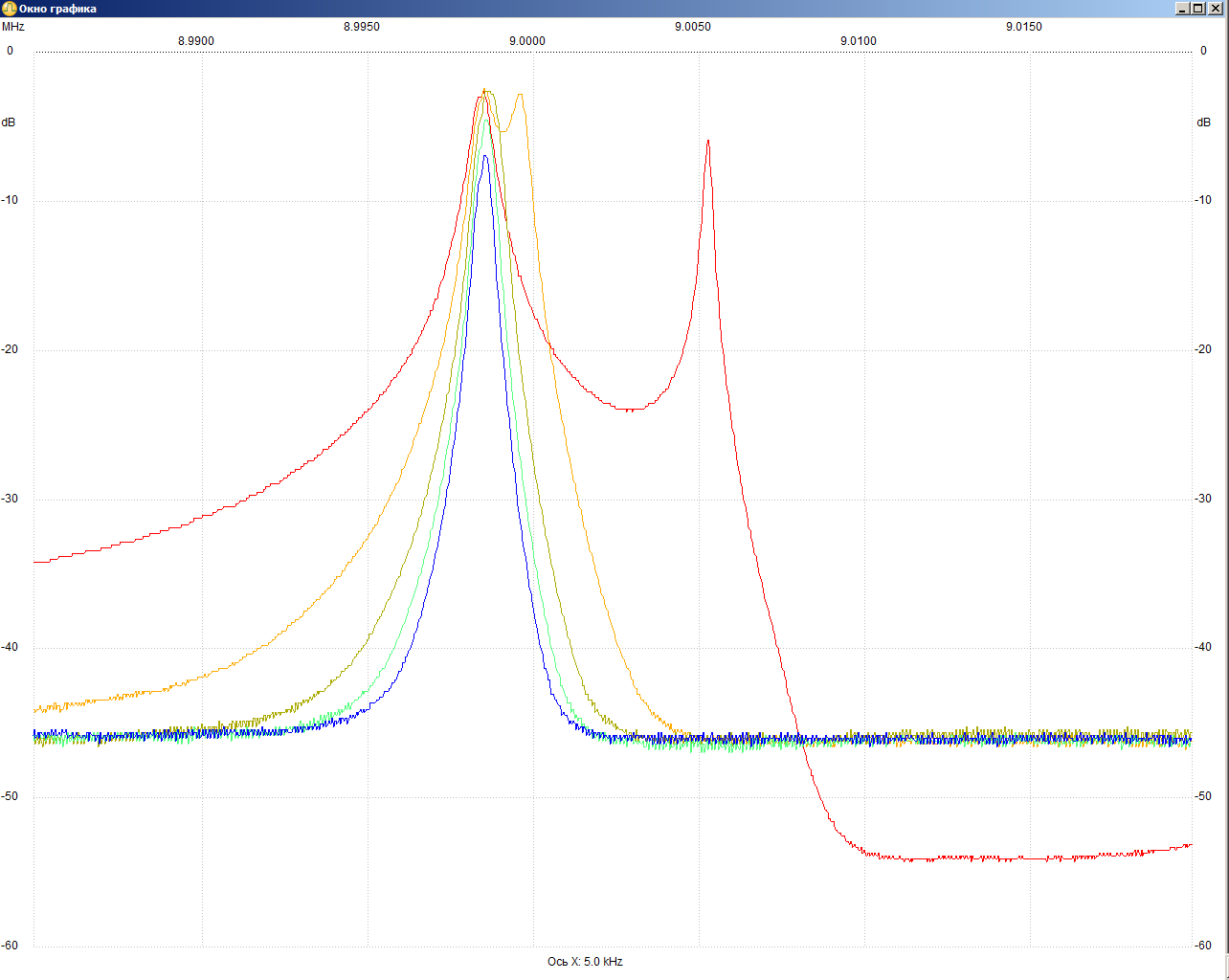
Task: Maximize the graph window
Action: [1198, 9]
